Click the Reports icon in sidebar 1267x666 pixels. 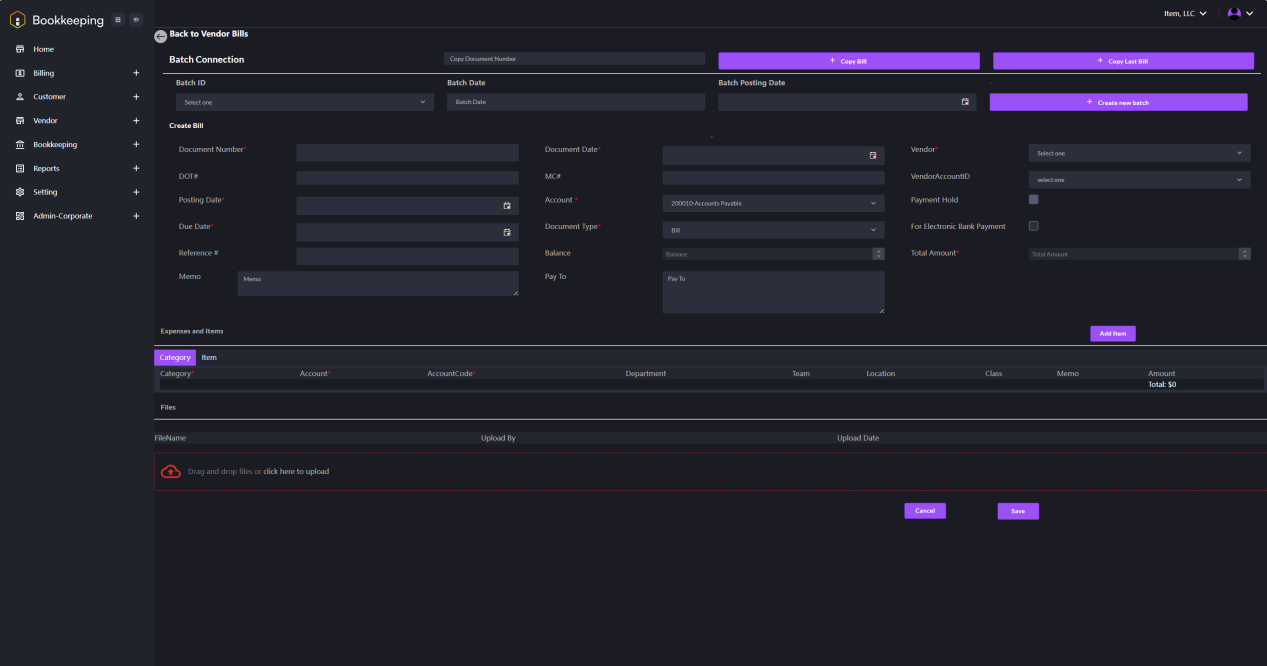[20, 168]
